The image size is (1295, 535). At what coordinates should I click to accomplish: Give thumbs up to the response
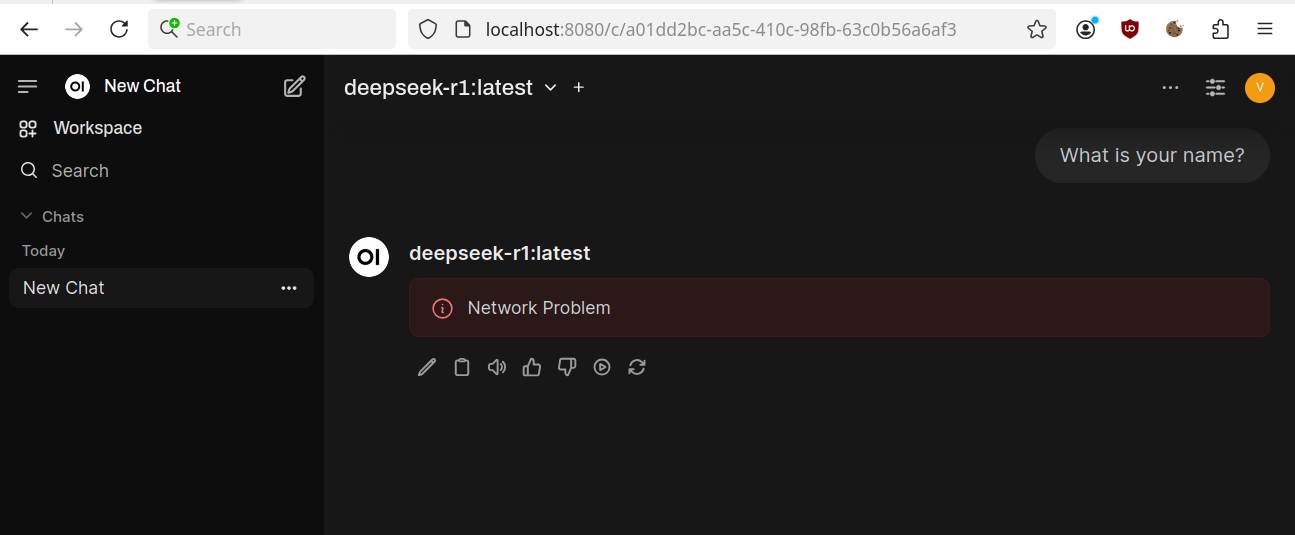click(x=532, y=367)
